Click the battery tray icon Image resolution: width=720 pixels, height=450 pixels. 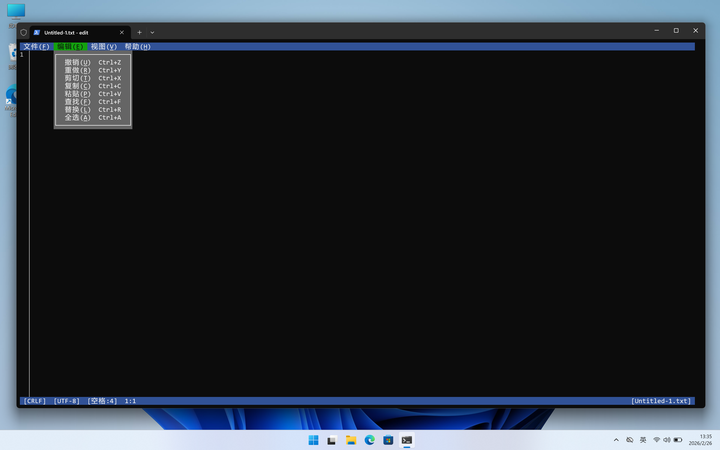678,440
